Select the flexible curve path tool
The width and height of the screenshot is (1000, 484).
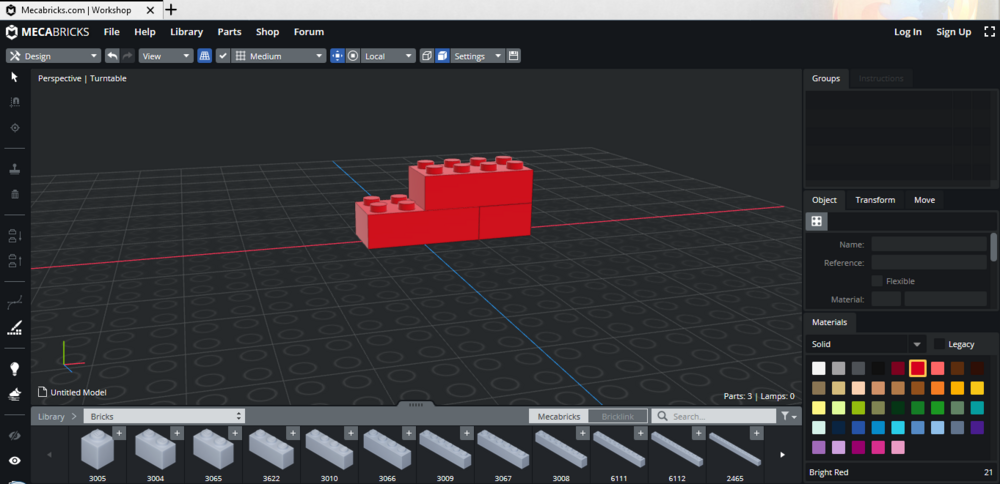pyautogui.click(x=15, y=302)
